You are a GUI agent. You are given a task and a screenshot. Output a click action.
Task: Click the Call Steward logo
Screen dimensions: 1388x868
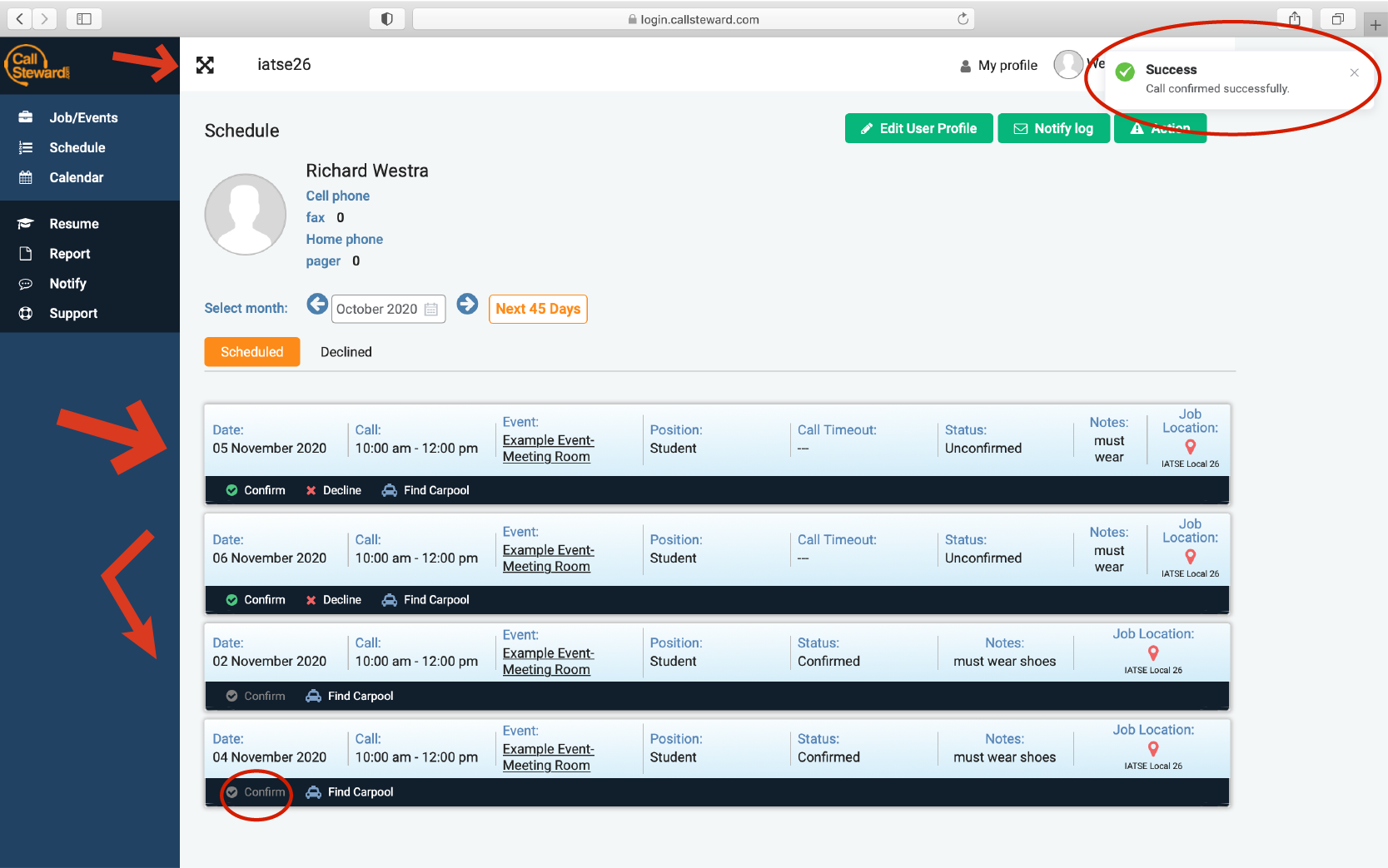[x=37, y=65]
